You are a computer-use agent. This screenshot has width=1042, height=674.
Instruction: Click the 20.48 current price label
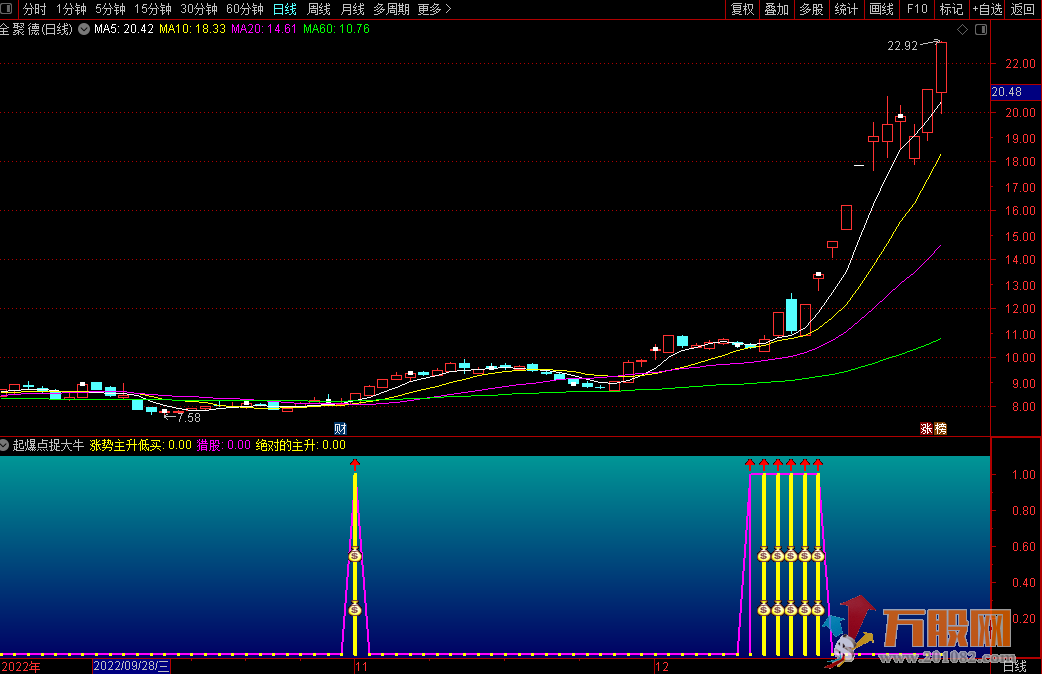[1005, 92]
